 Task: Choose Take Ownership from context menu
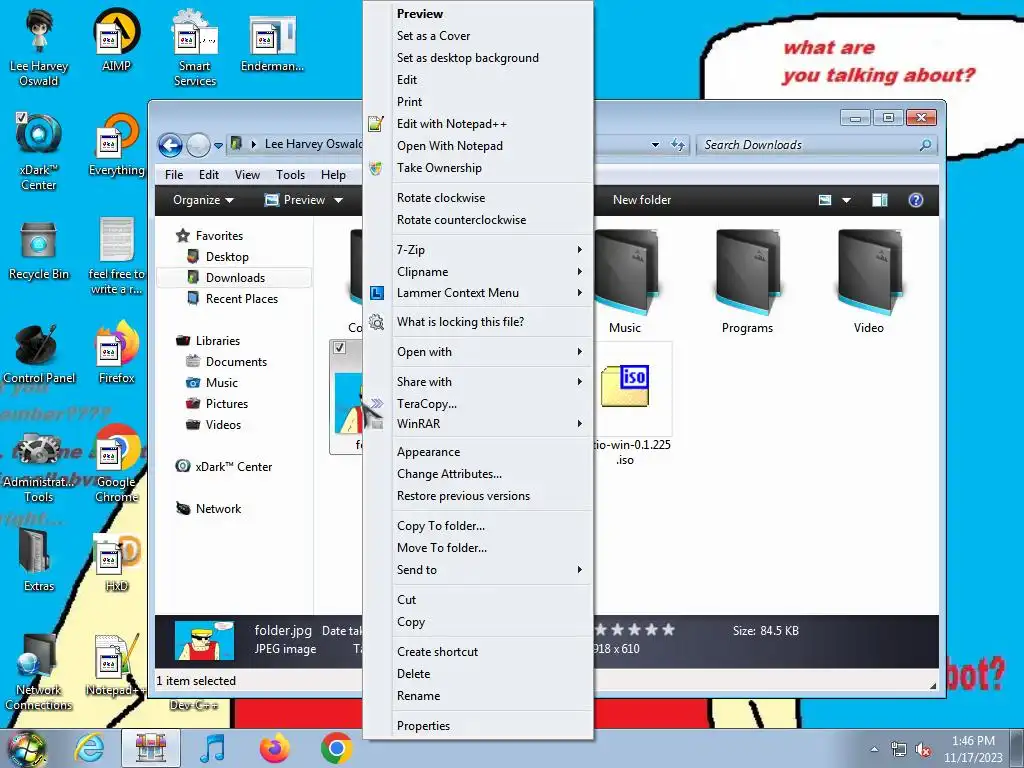(x=439, y=168)
